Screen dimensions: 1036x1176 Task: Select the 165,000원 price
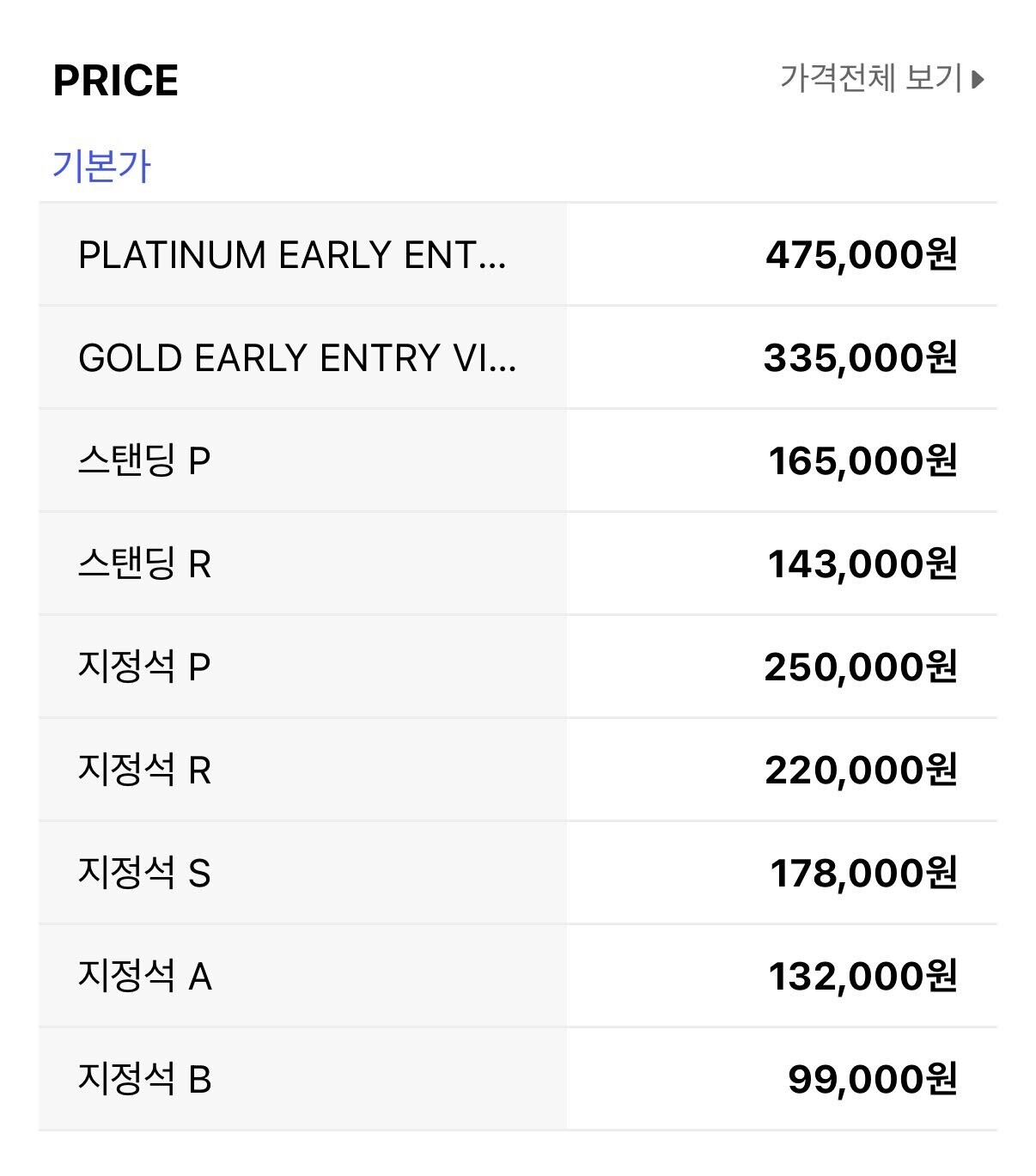coord(862,461)
